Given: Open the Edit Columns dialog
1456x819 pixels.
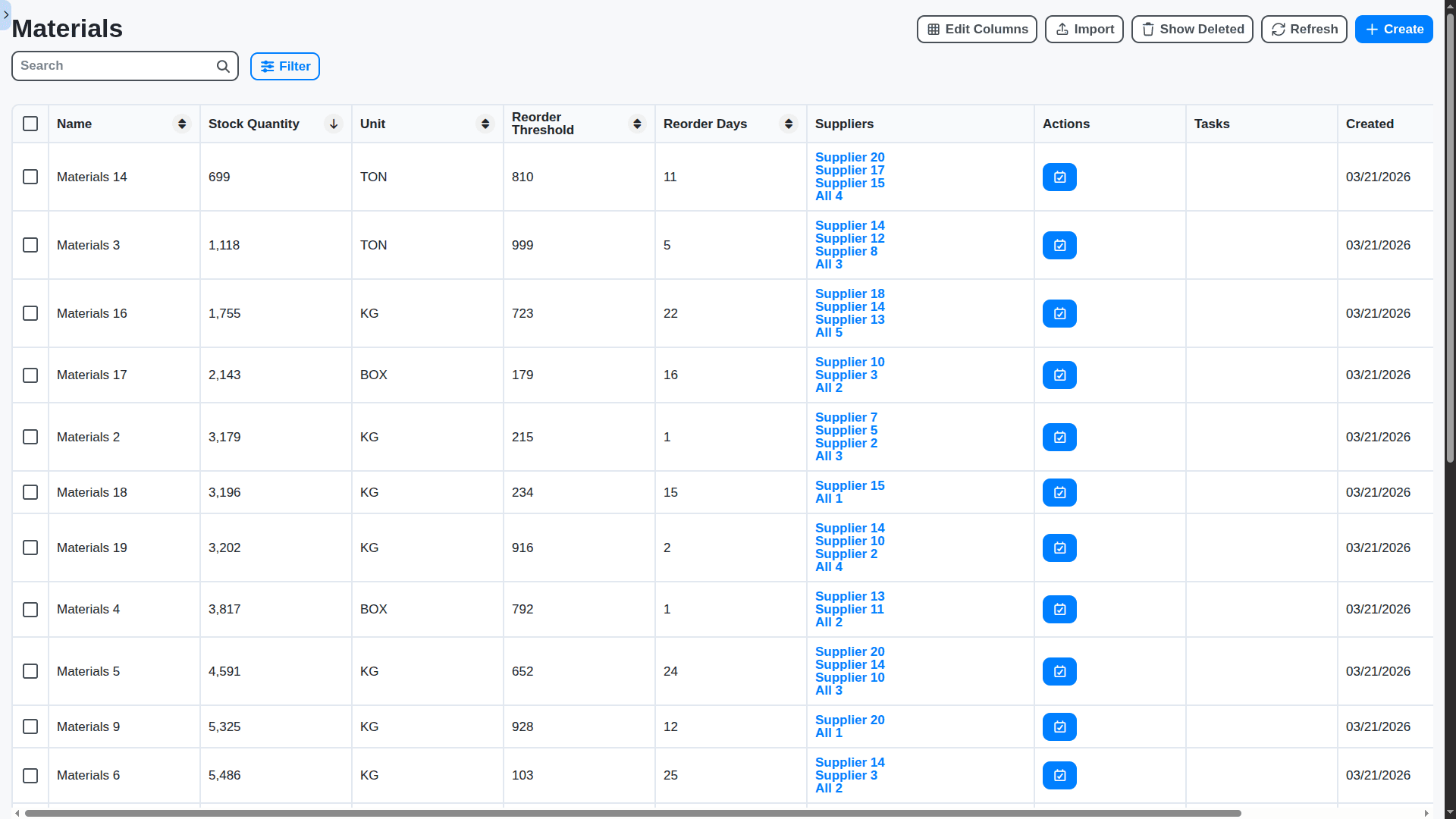Looking at the screenshot, I should [976, 29].
